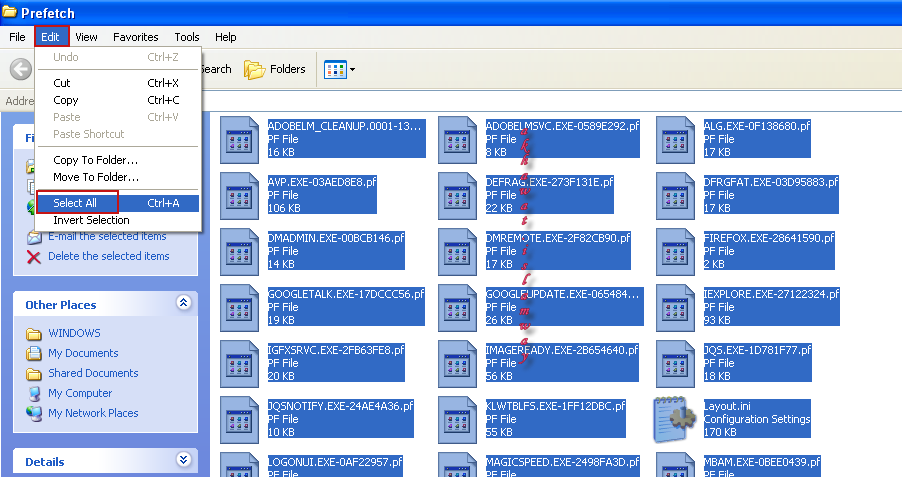Select DEFRAG.EXE-273F131E.pf file icon
The width and height of the screenshot is (902, 477).
click(457, 196)
